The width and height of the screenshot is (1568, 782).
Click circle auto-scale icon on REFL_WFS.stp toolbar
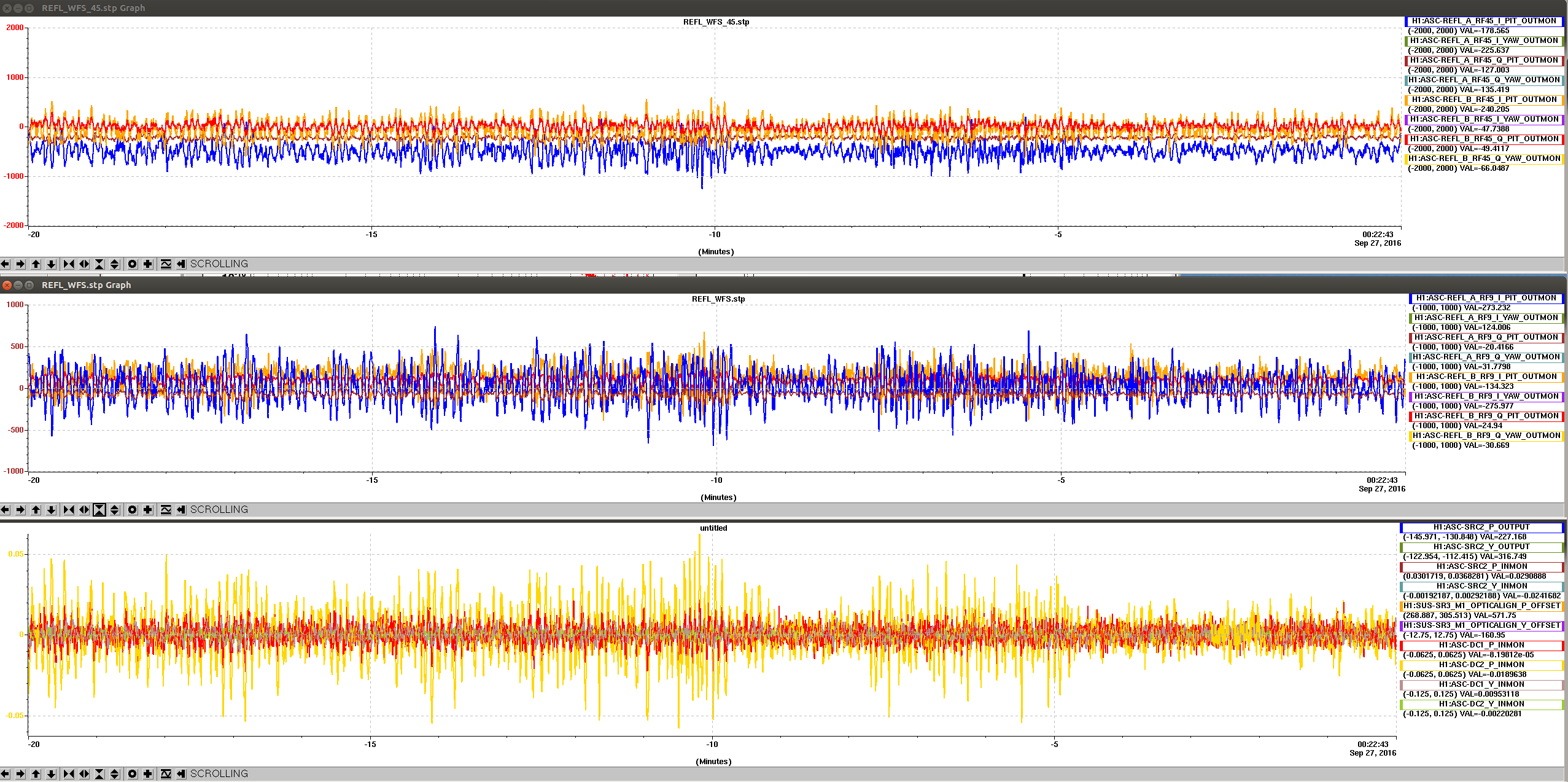tap(132, 510)
